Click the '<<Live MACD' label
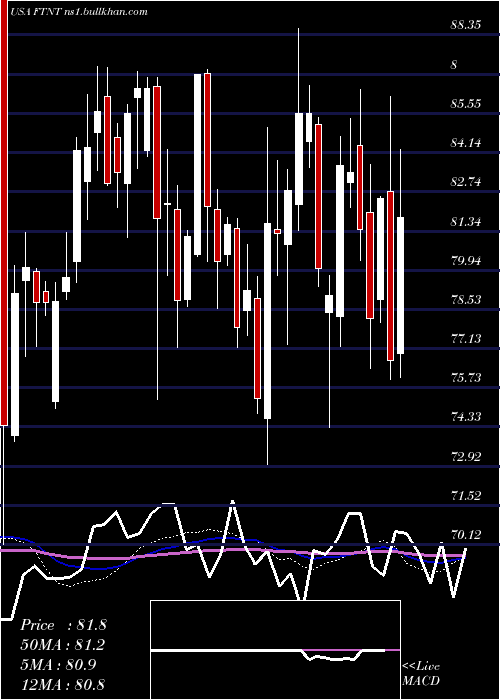Screen dimensions: 500x700 (421, 673)
